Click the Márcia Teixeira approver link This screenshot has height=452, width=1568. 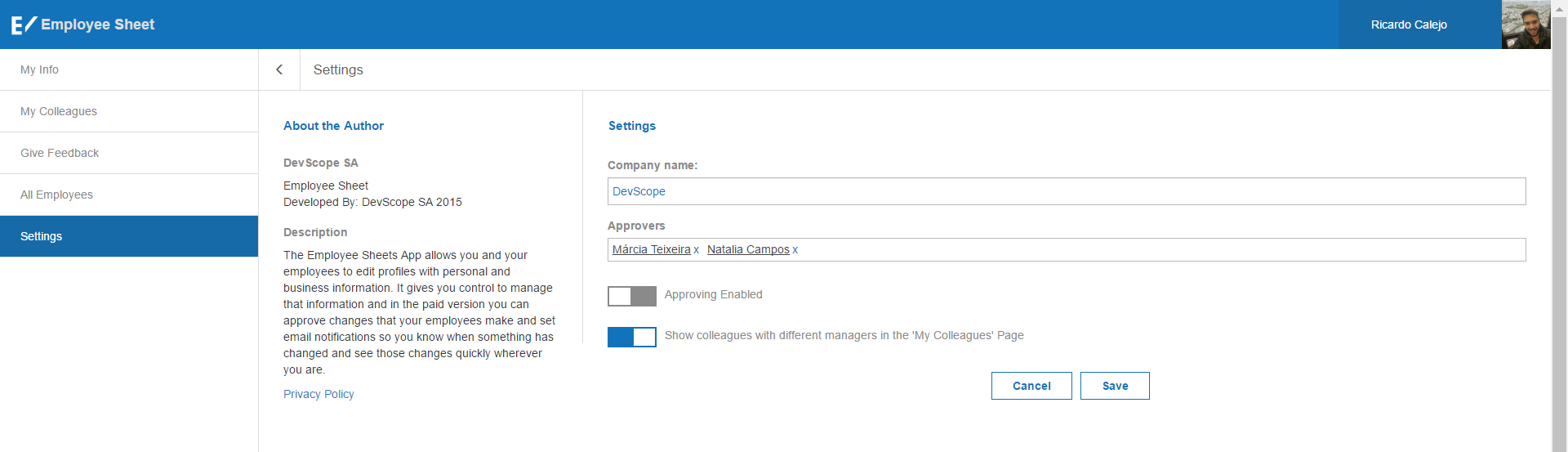(x=652, y=250)
